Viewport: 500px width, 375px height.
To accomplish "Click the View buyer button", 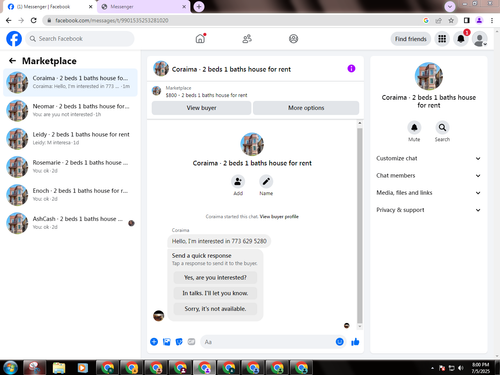I will tap(201, 108).
